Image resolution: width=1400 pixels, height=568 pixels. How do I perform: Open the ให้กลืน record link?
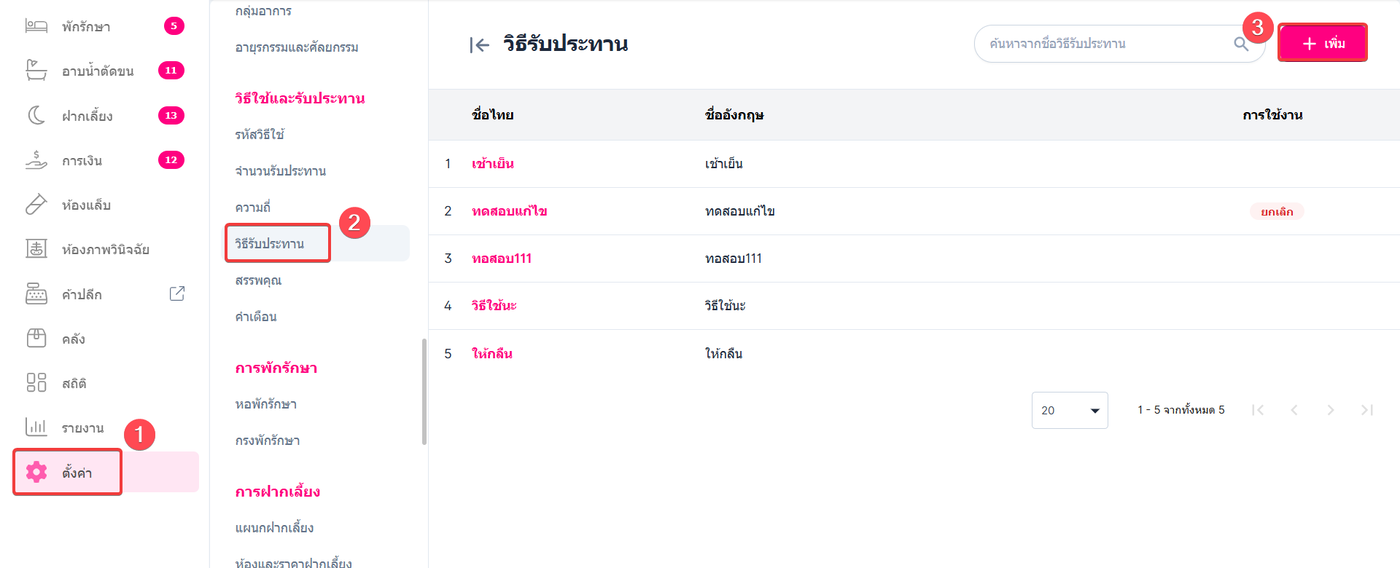(x=492, y=353)
